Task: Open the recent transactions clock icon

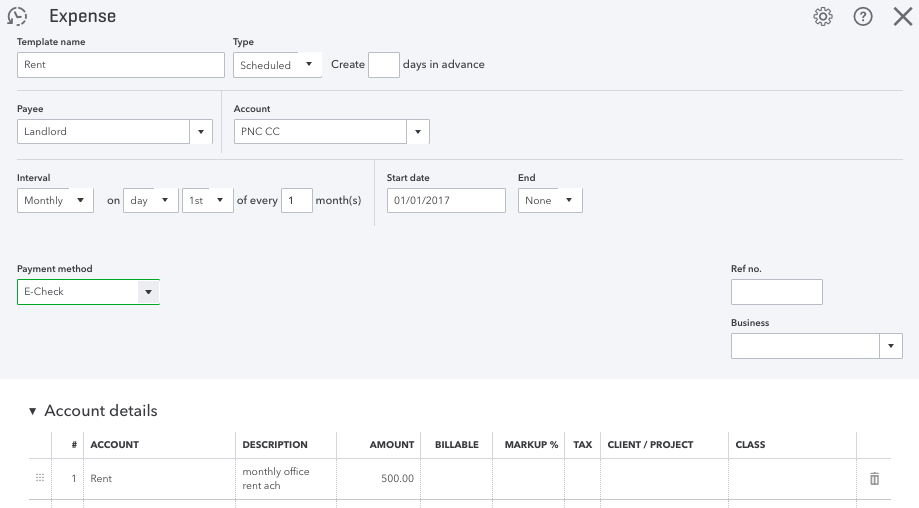Action: tap(17, 16)
